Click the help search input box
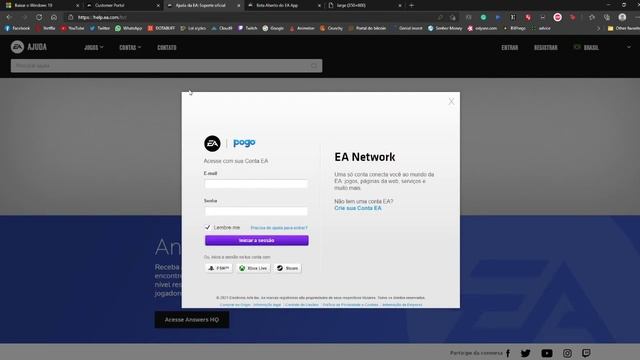This screenshot has height=360, width=640. (x=167, y=66)
